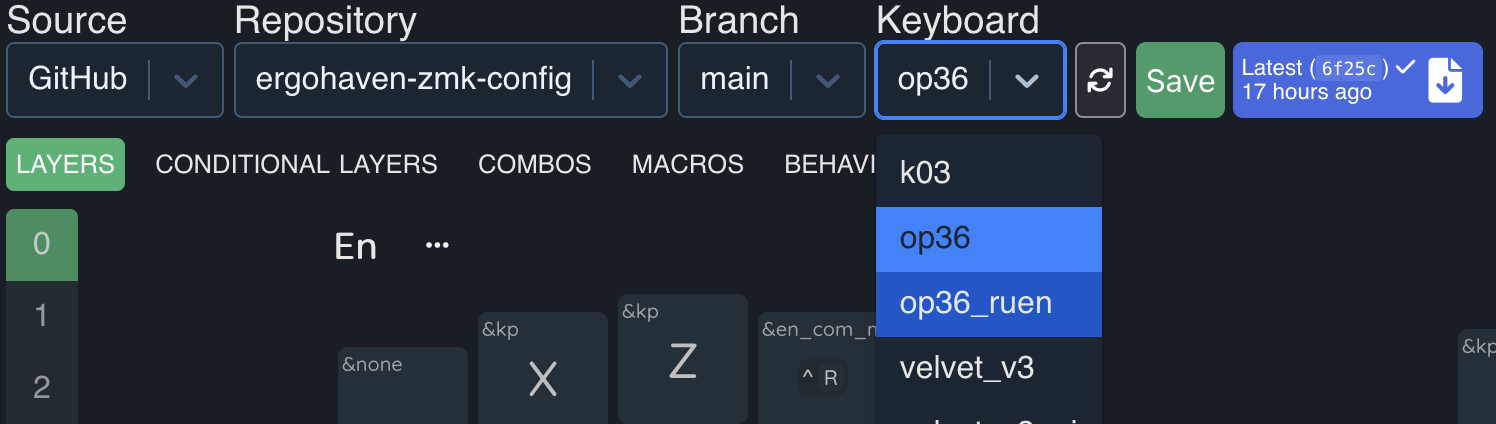
Task: Open the Combos tab
Action: coord(534,164)
